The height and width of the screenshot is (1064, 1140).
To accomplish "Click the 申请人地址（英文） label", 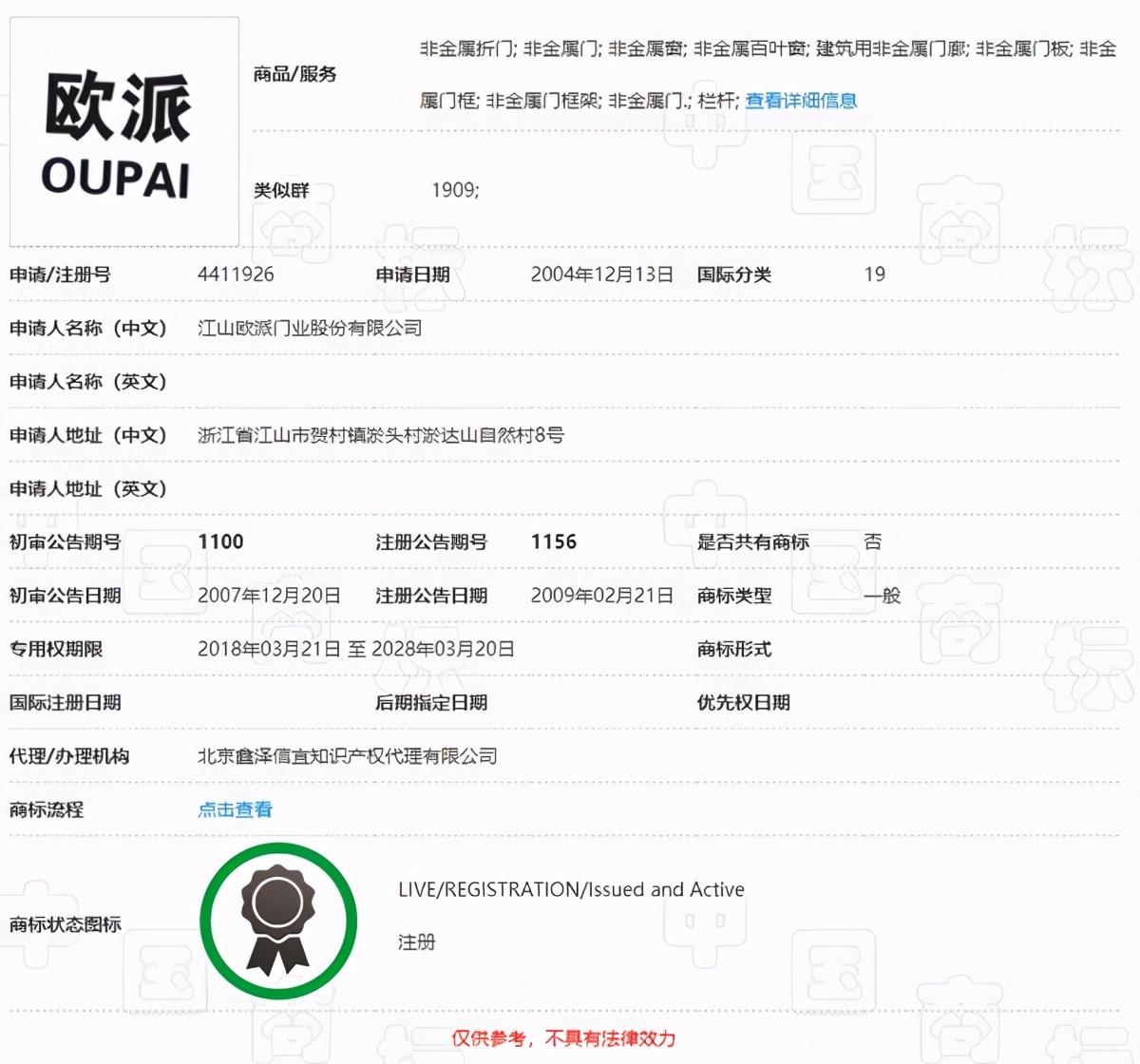I will coord(88,488).
